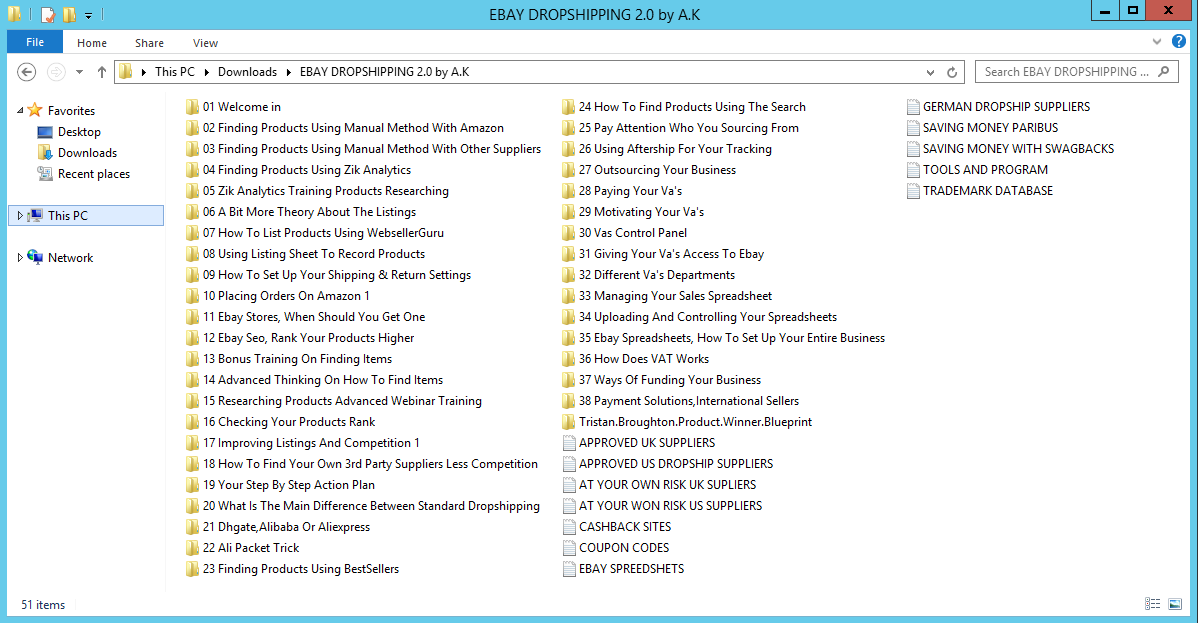
Task: Select '15 Researching Products Advanced Webinar Training'
Action: (x=342, y=401)
